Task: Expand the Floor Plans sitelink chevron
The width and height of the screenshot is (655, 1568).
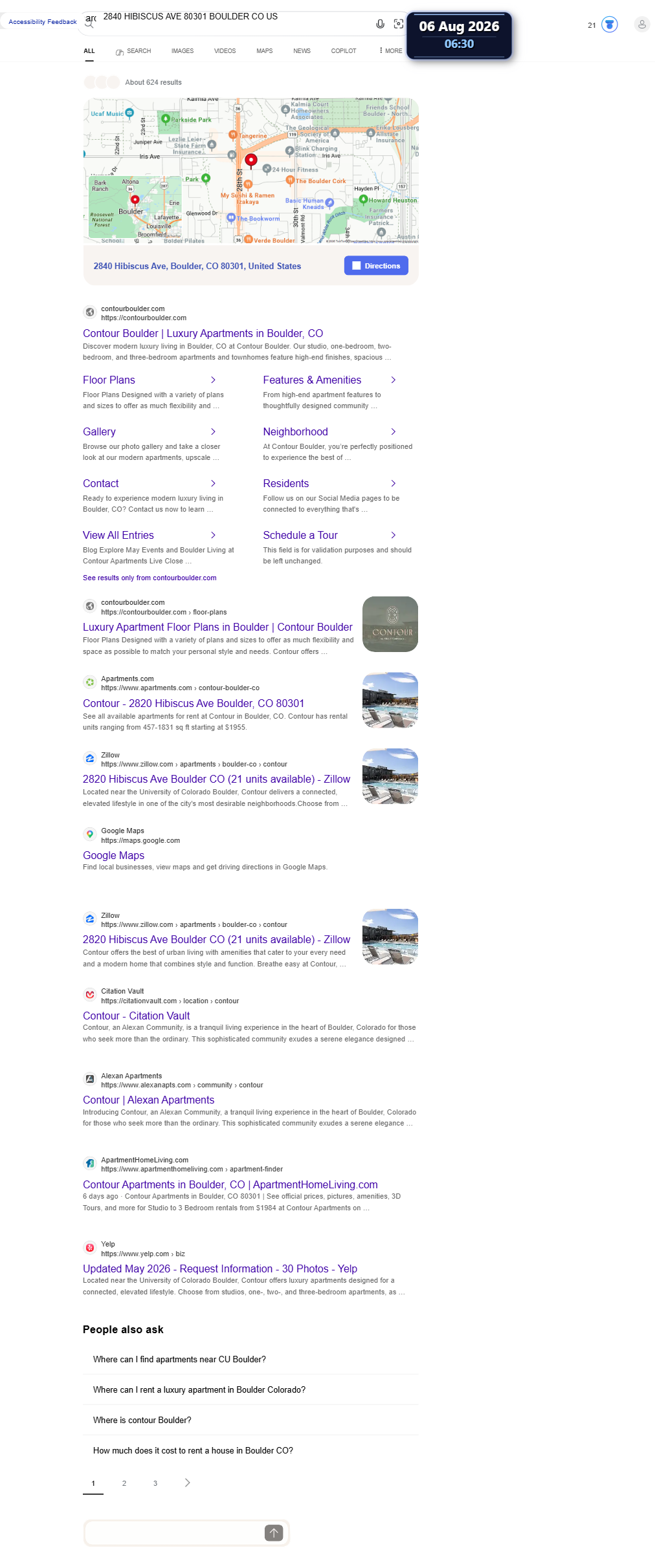Action: (x=213, y=380)
